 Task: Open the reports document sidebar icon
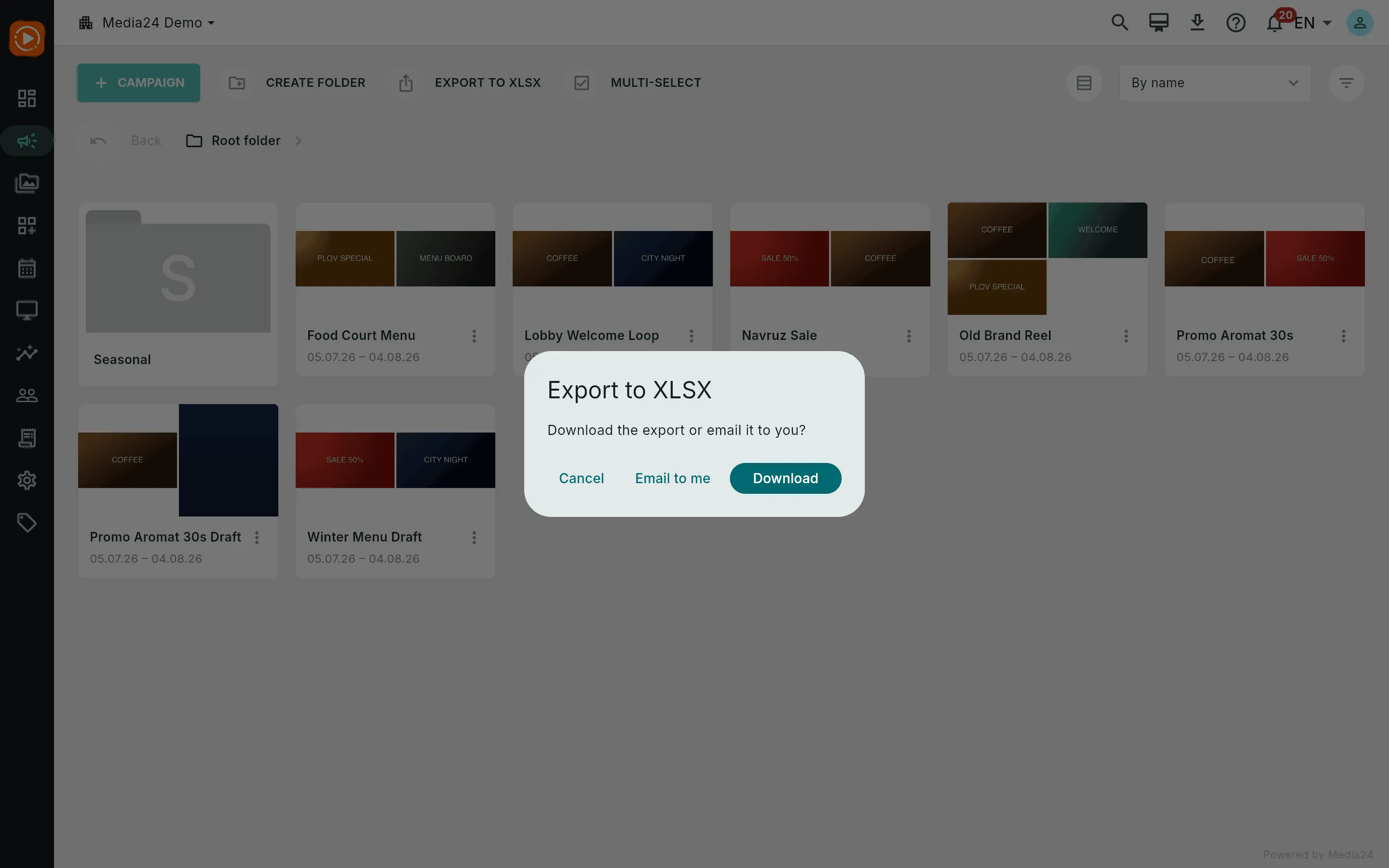27,438
